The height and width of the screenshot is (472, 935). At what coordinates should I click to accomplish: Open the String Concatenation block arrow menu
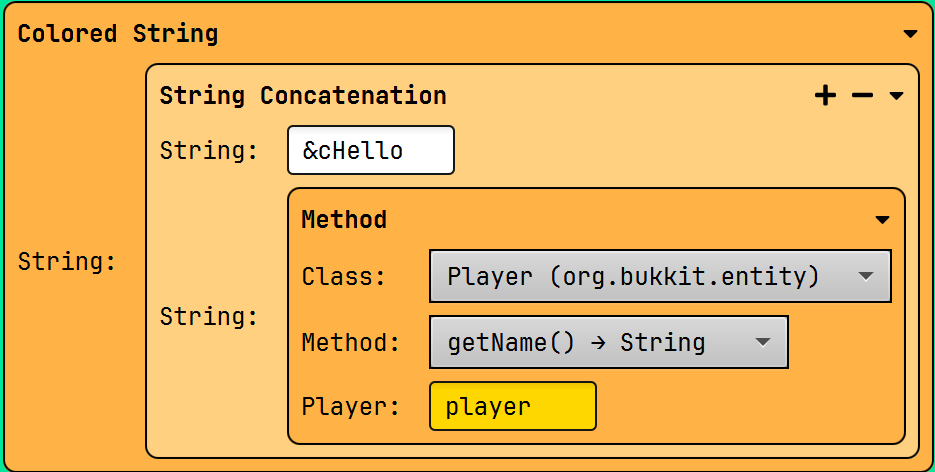pos(896,96)
